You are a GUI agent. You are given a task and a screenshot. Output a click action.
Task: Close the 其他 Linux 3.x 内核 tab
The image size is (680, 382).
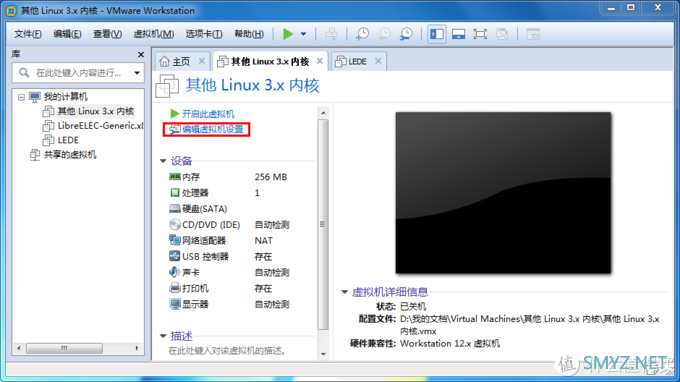pos(320,61)
